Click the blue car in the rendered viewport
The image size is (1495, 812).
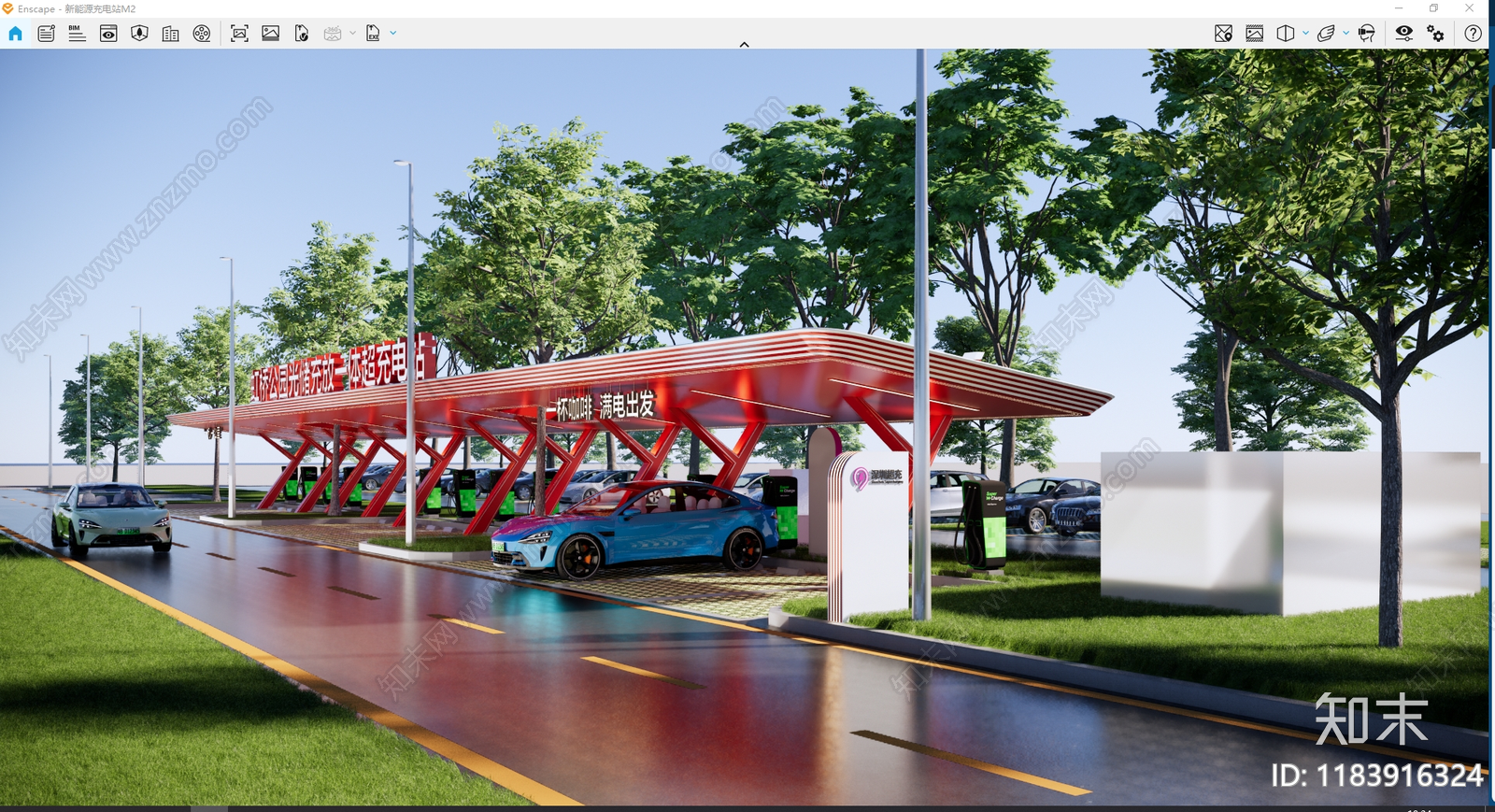click(635, 531)
